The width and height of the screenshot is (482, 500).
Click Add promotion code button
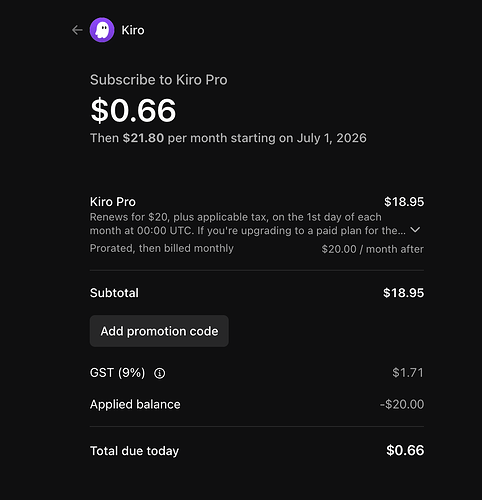pos(159,331)
